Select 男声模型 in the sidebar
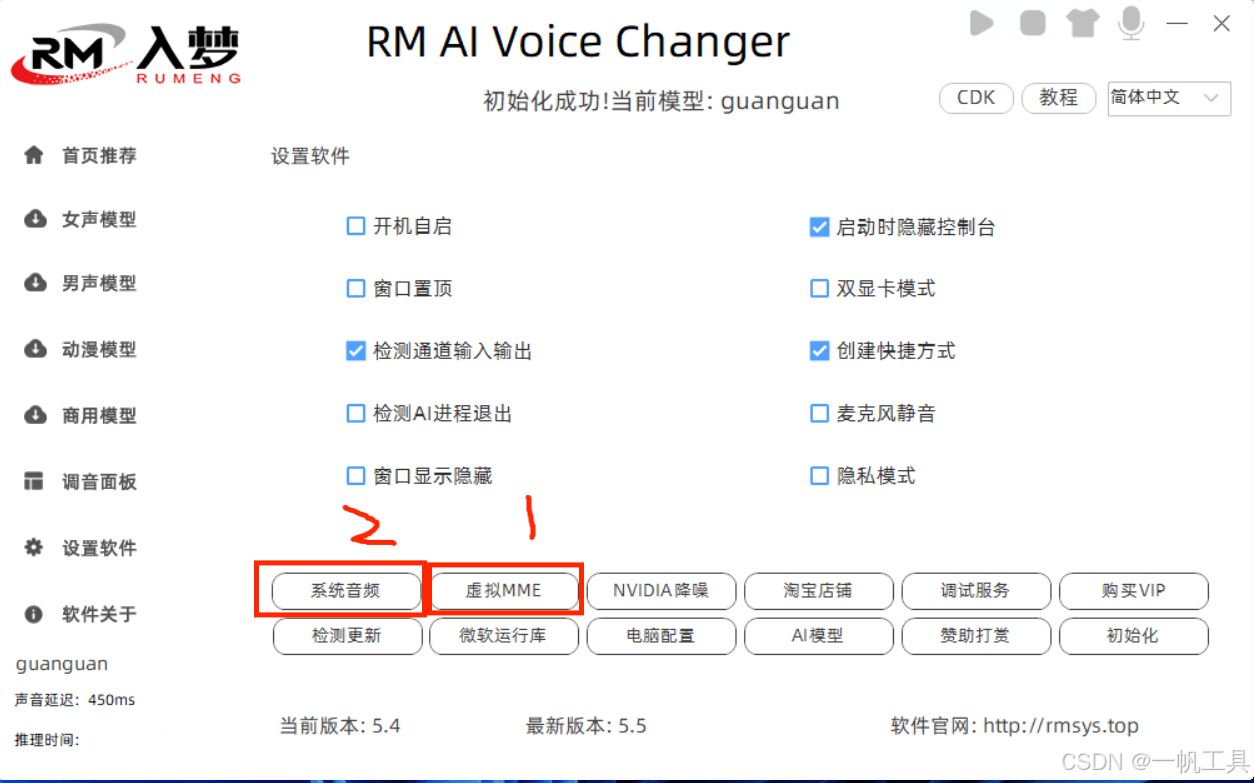Image resolution: width=1254 pixels, height=783 pixels. click(x=99, y=284)
